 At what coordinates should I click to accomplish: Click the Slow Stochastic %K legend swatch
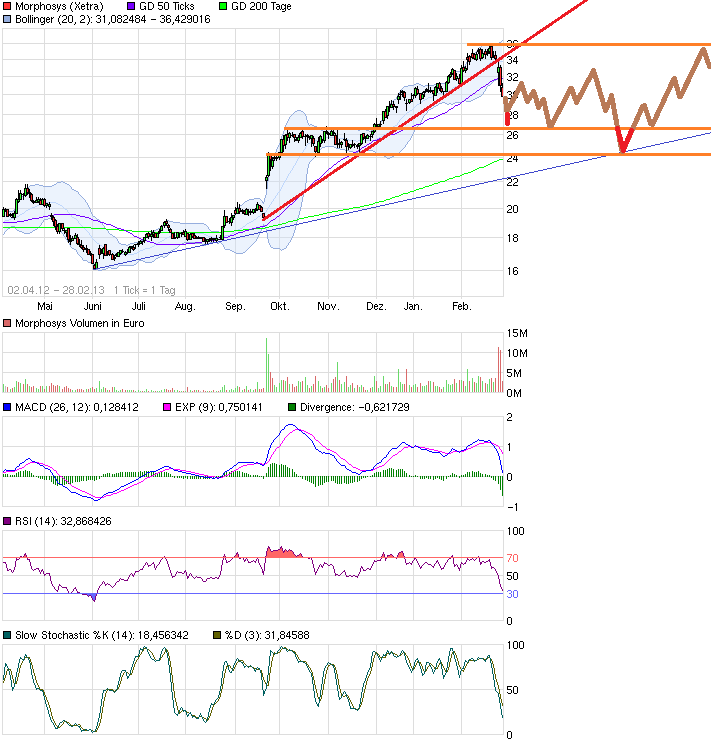[6, 635]
